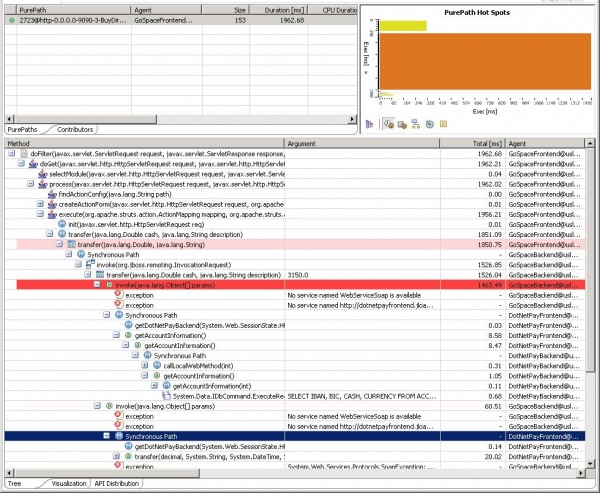Click the init HttpServletRequest node icon
The image size is (600, 493).
[x=62, y=224]
